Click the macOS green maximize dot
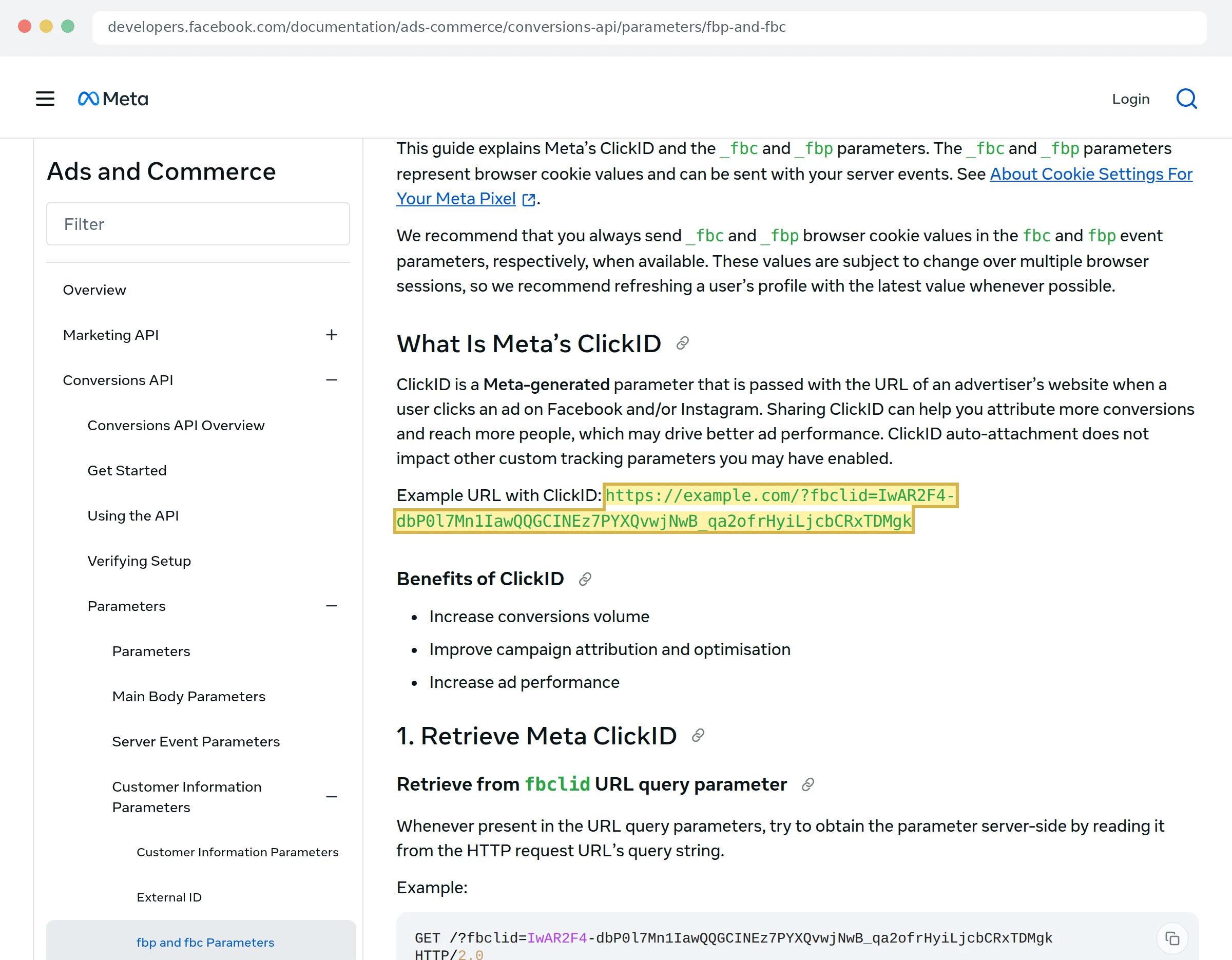1232x960 pixels. click(x=68, y=27)
